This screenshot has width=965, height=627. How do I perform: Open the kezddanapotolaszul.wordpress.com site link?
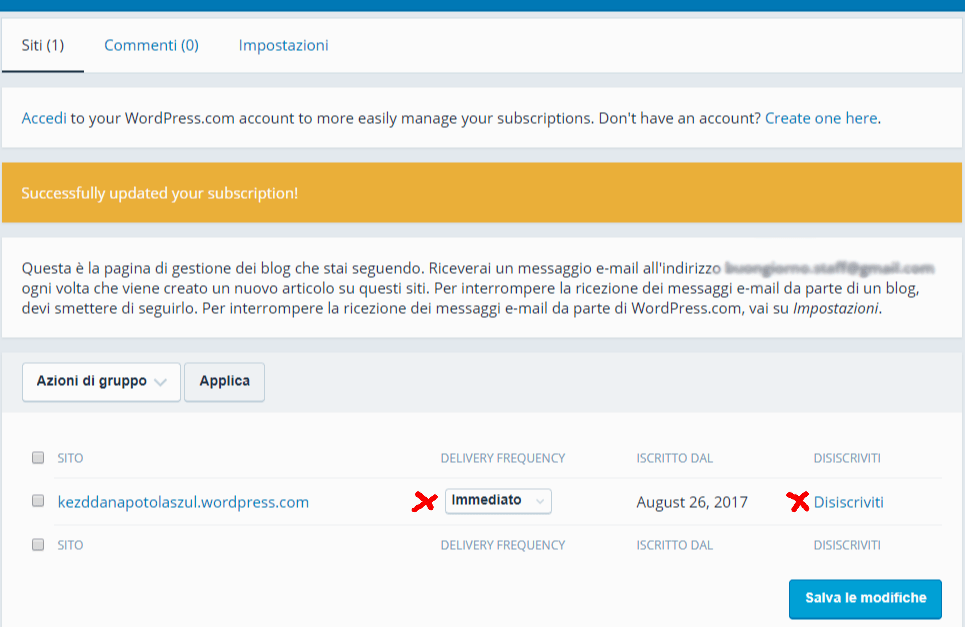pos(183,502)
